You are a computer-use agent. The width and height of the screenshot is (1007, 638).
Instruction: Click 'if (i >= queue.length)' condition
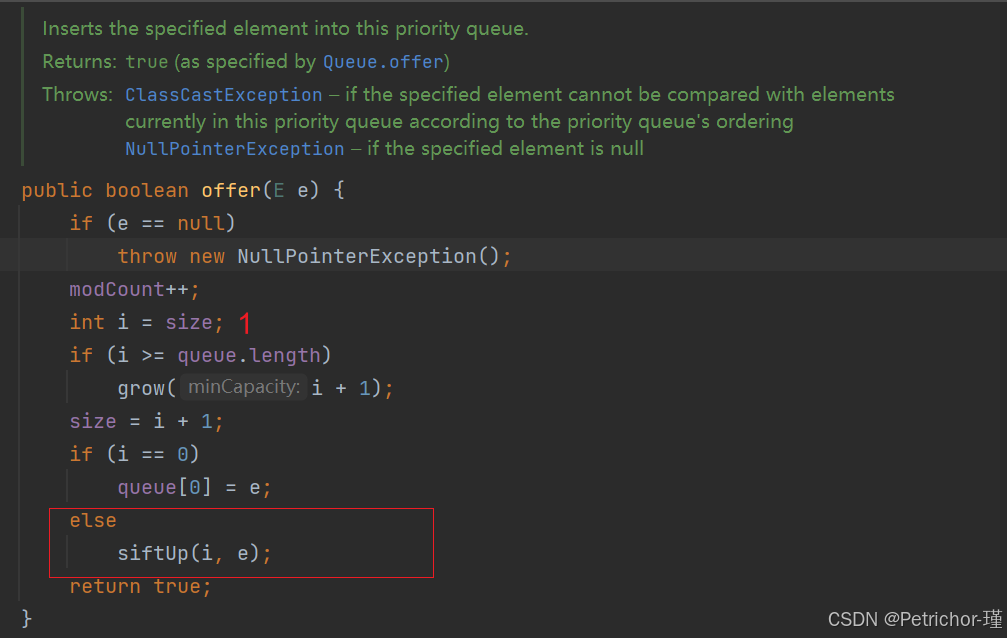click(200, 355)
